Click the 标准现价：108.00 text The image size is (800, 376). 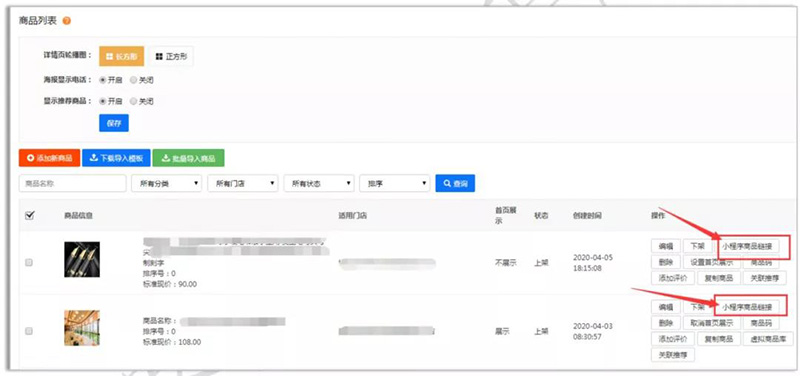(172, 342)
